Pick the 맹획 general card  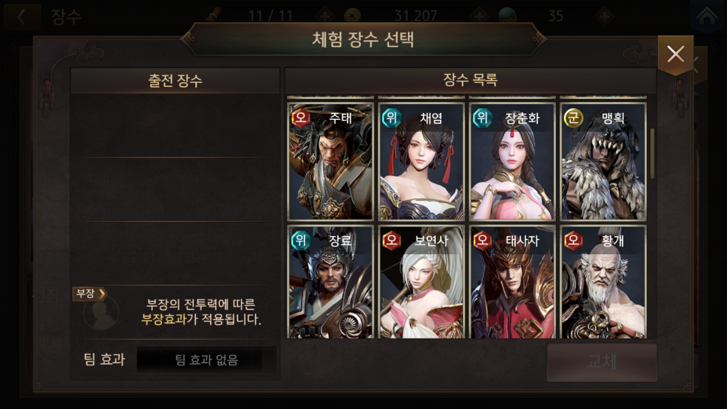[x=603, y=161]
